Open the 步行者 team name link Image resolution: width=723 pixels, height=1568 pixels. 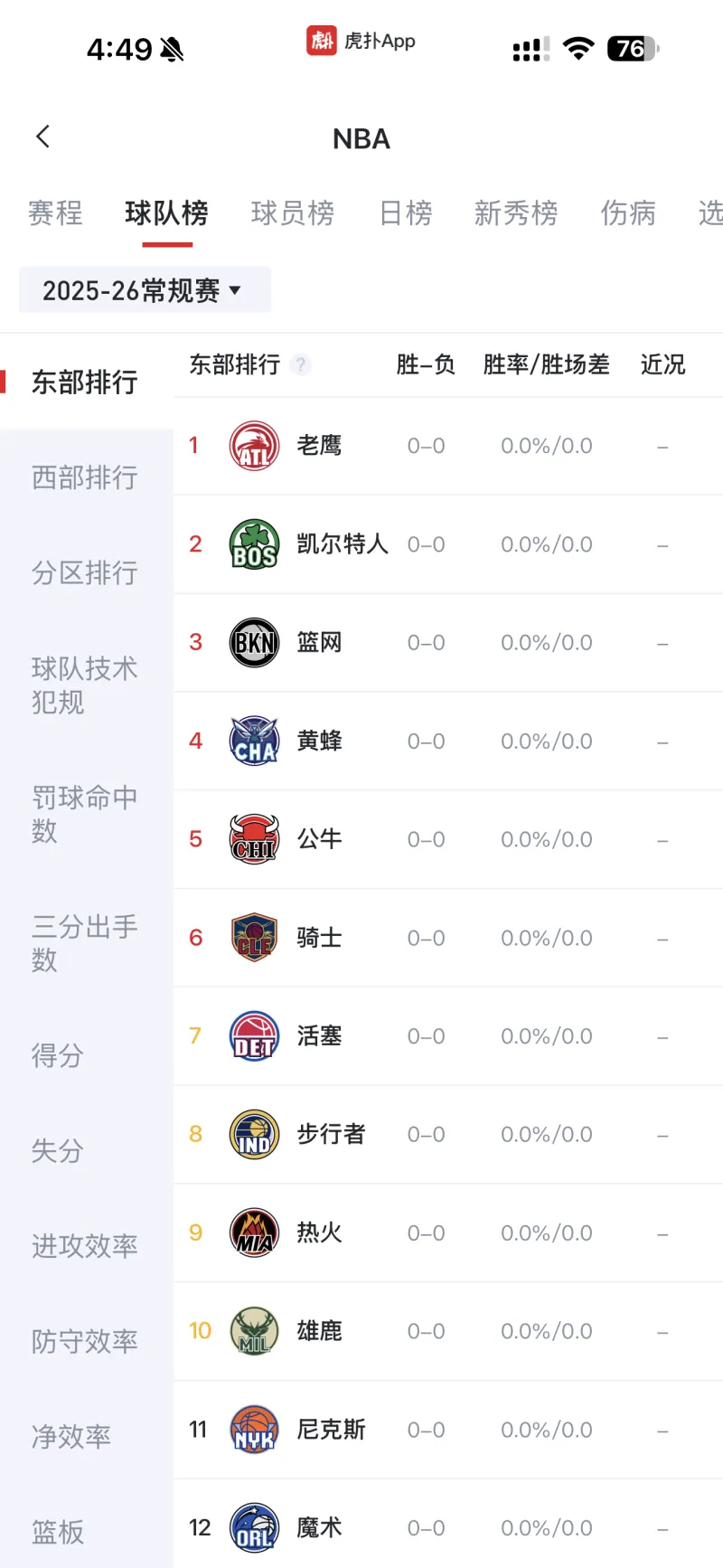[331, 1135]
